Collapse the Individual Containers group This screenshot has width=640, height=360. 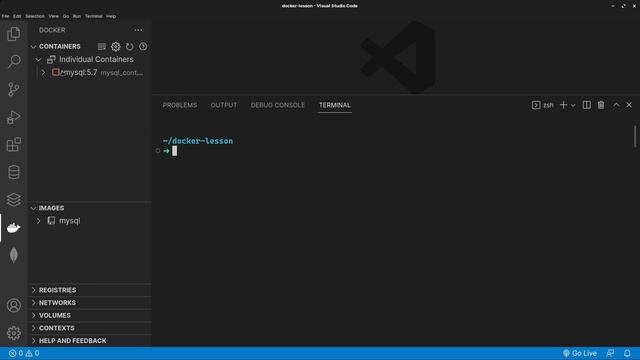pyautogui.click(x=38, y=60)
